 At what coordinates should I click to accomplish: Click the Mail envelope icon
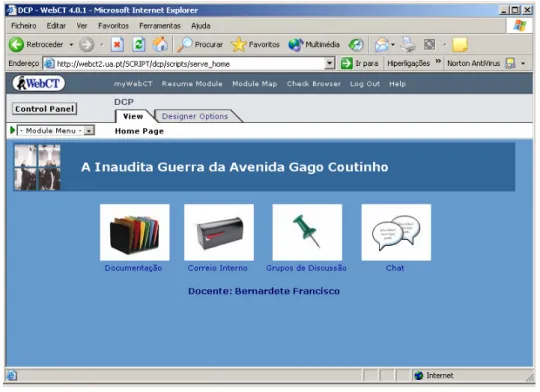click(x=382, y=45)
